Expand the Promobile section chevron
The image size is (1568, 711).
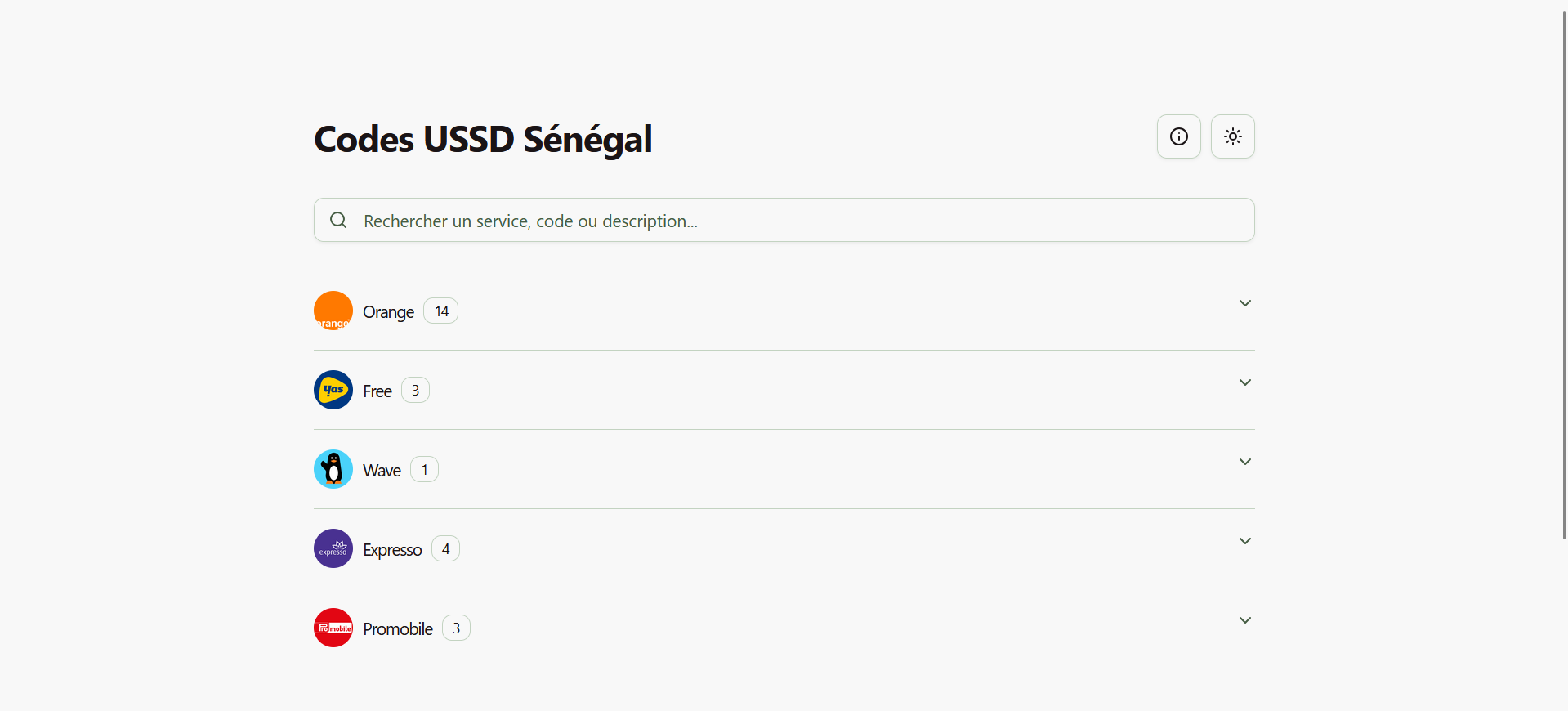[1244, 620]
